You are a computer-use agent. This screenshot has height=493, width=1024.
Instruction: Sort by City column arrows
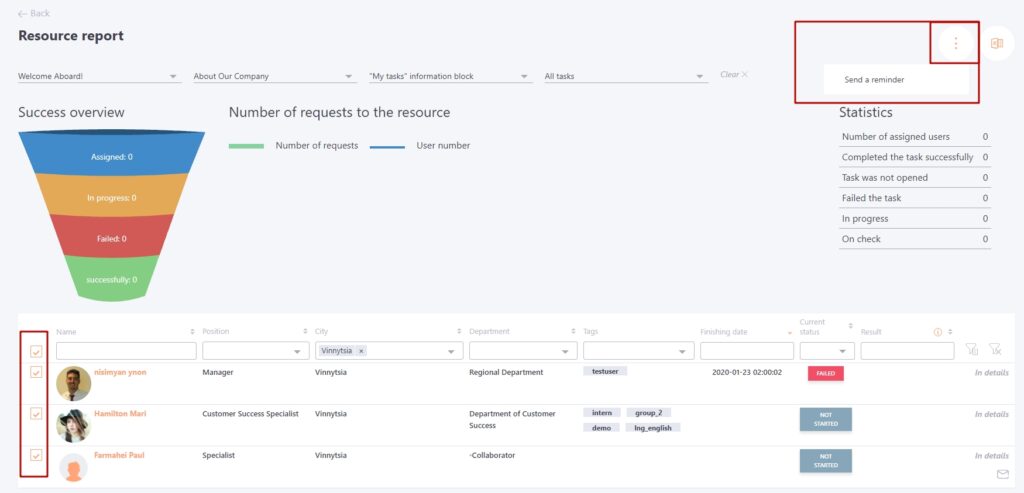coord(460,332)
